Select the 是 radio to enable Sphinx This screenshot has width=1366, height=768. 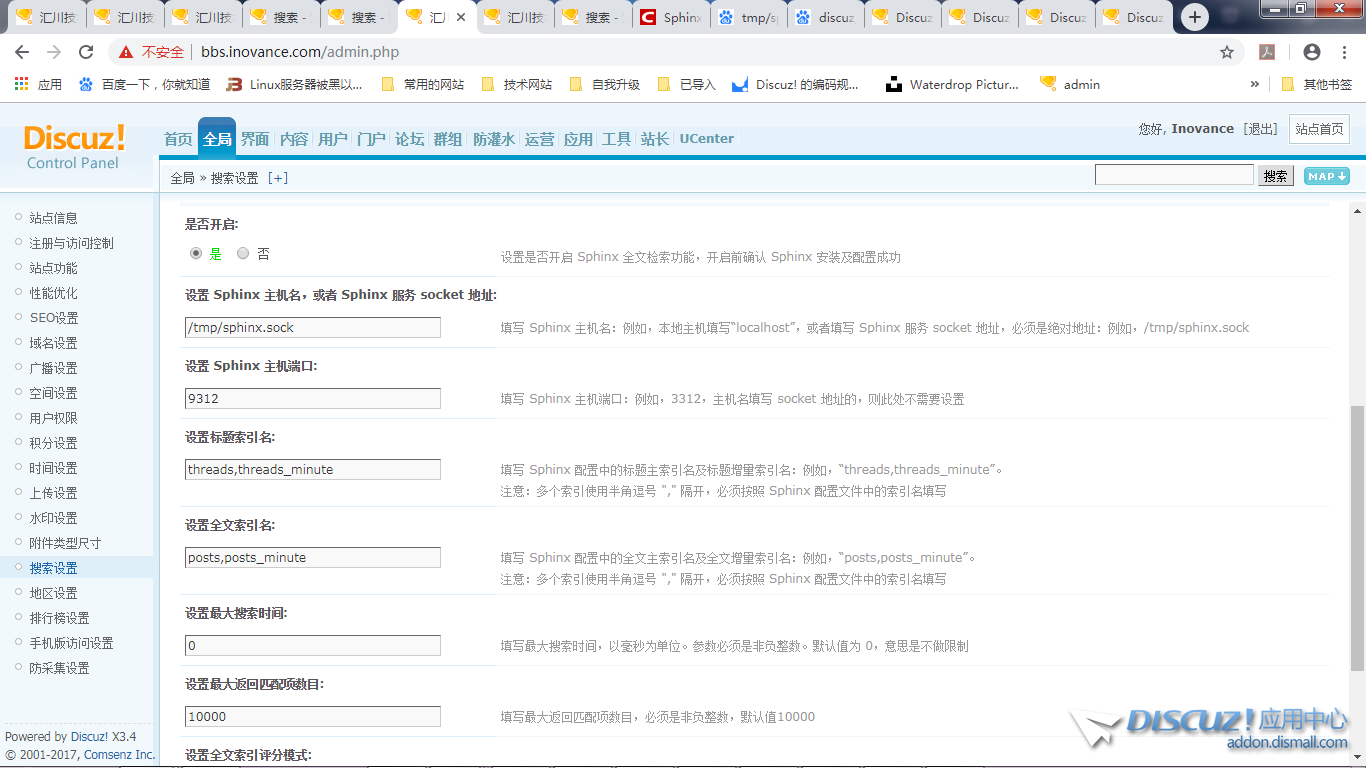(x=196, y=254)
